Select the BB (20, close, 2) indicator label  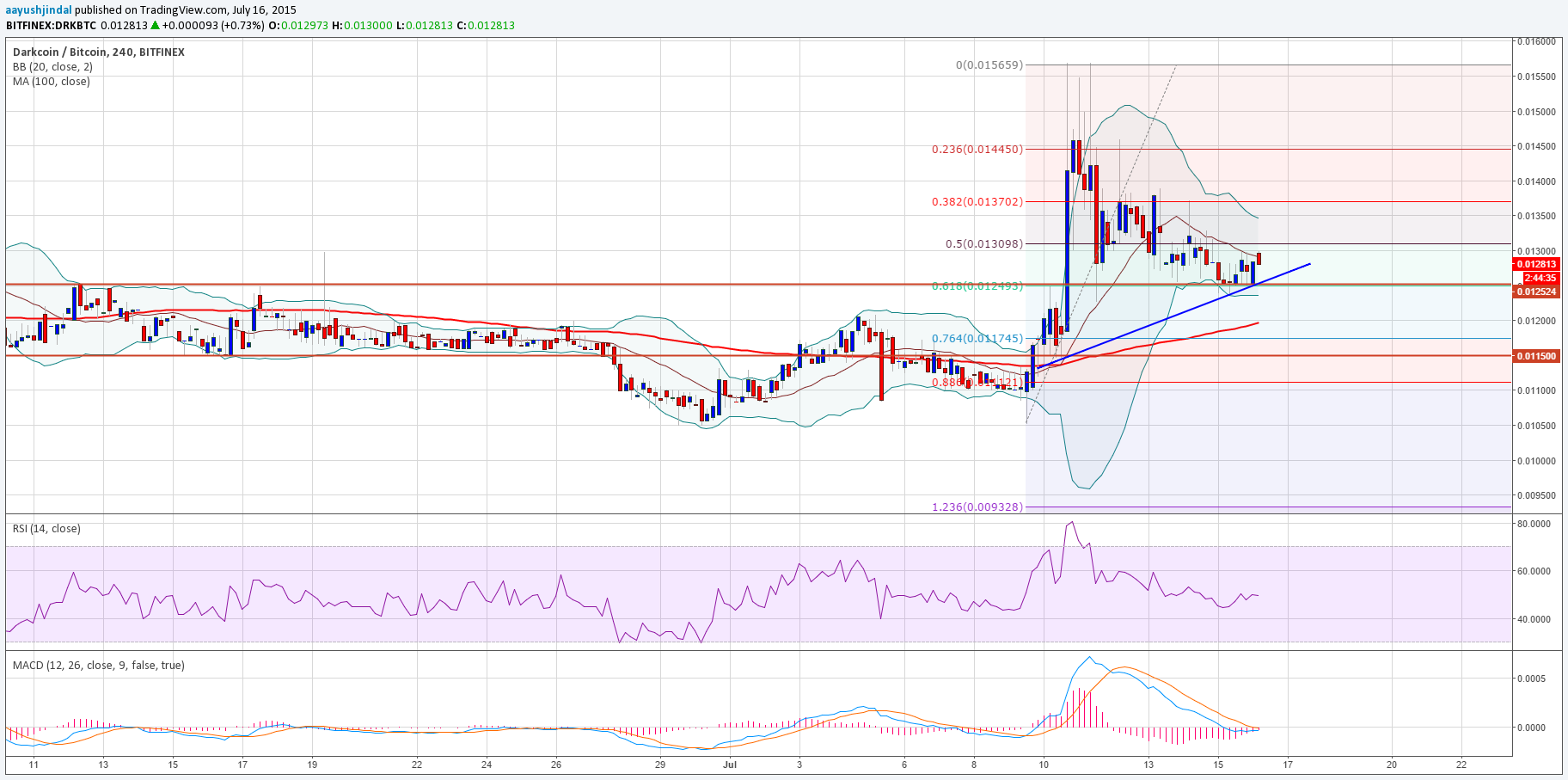(52, 66)
